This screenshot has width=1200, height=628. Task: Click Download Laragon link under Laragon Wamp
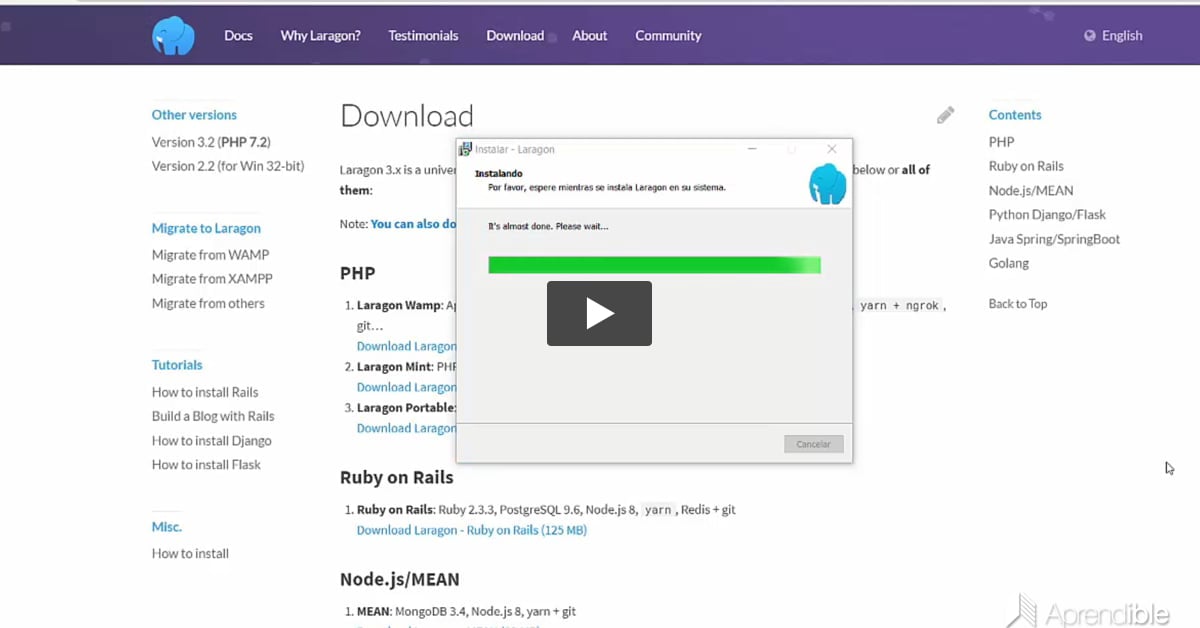point(406,346)
